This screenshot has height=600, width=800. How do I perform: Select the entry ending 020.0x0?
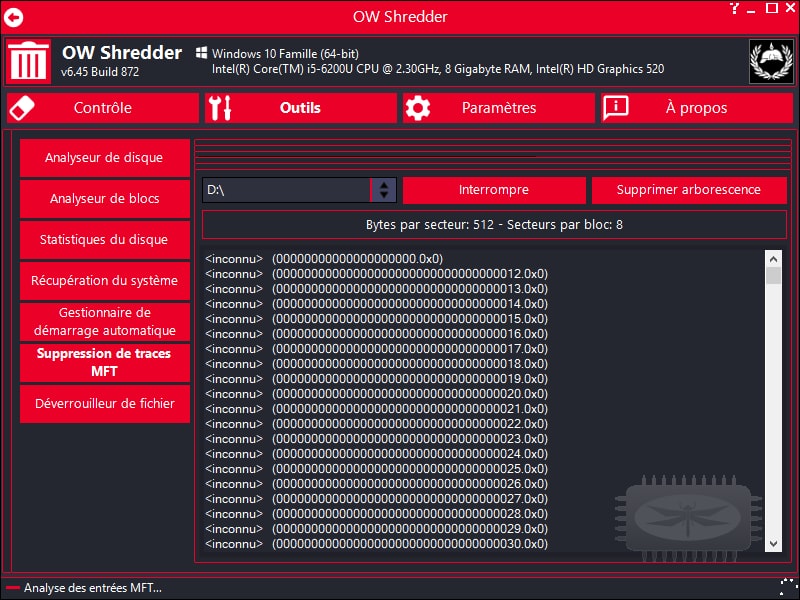pos(377,394)
